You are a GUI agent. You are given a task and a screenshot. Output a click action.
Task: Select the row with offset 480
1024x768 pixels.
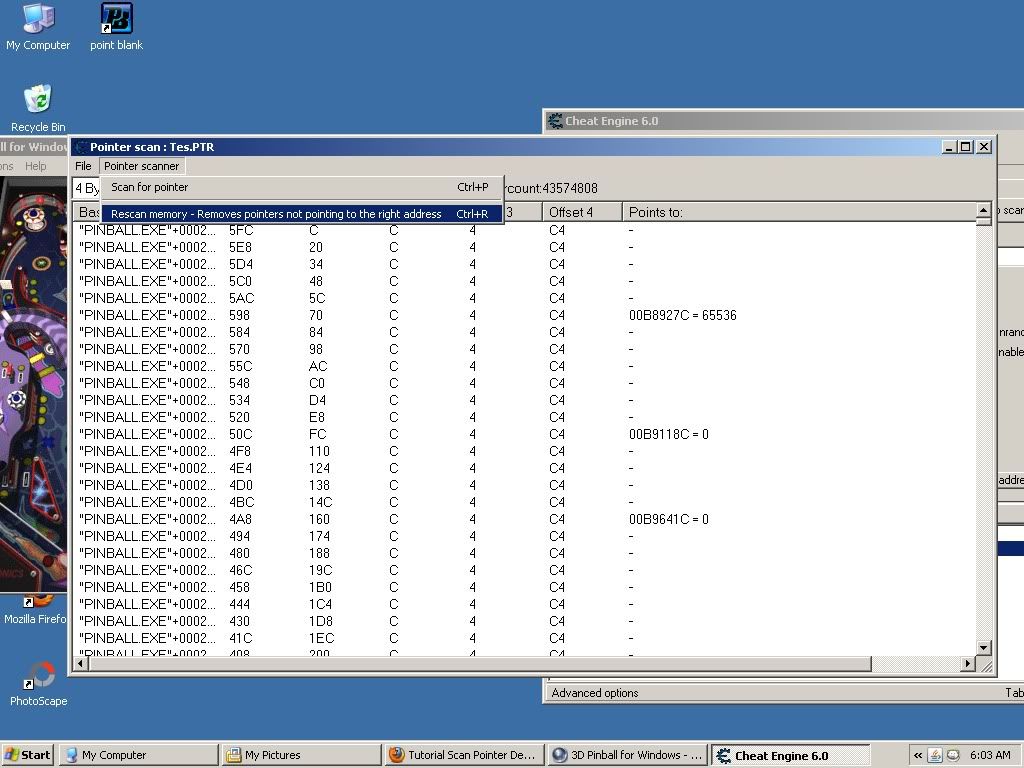[x=526, y=553]
